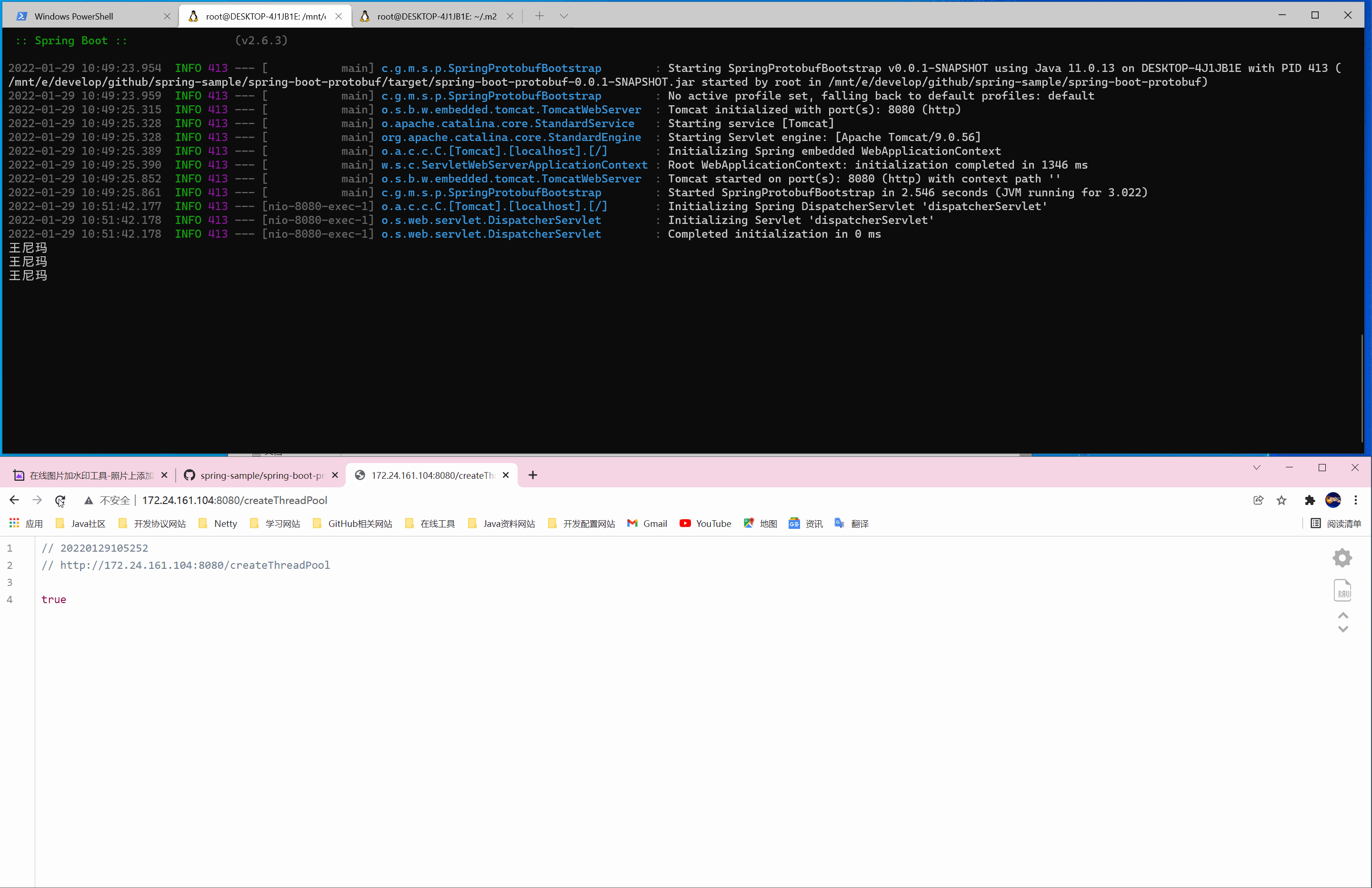Expand all JSON nodes with down chevron
1372x888 pixels.
pos(1342,630)
